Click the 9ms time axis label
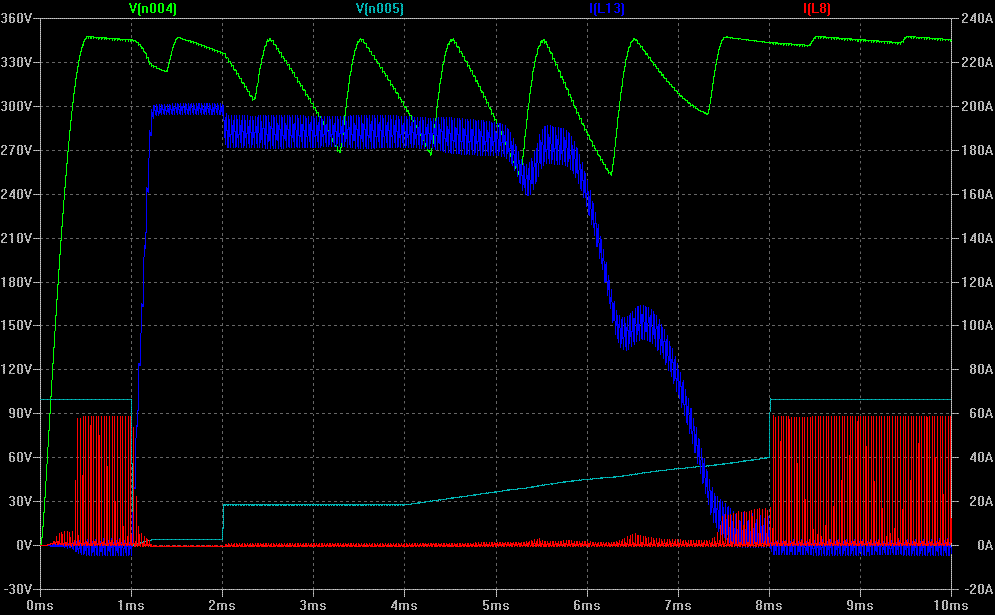The width and height of the screenshot is (995, 615). (x=860, y=605)
